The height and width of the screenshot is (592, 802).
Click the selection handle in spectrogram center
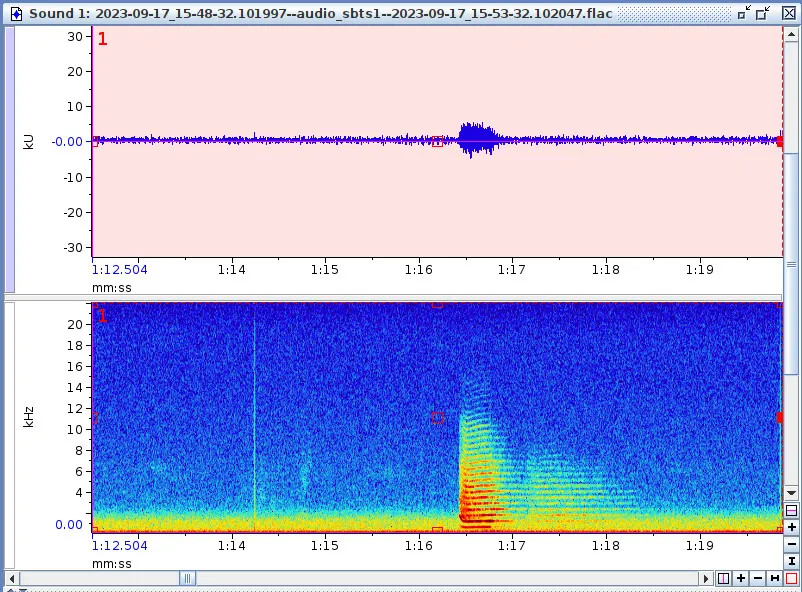click(437, 418)
